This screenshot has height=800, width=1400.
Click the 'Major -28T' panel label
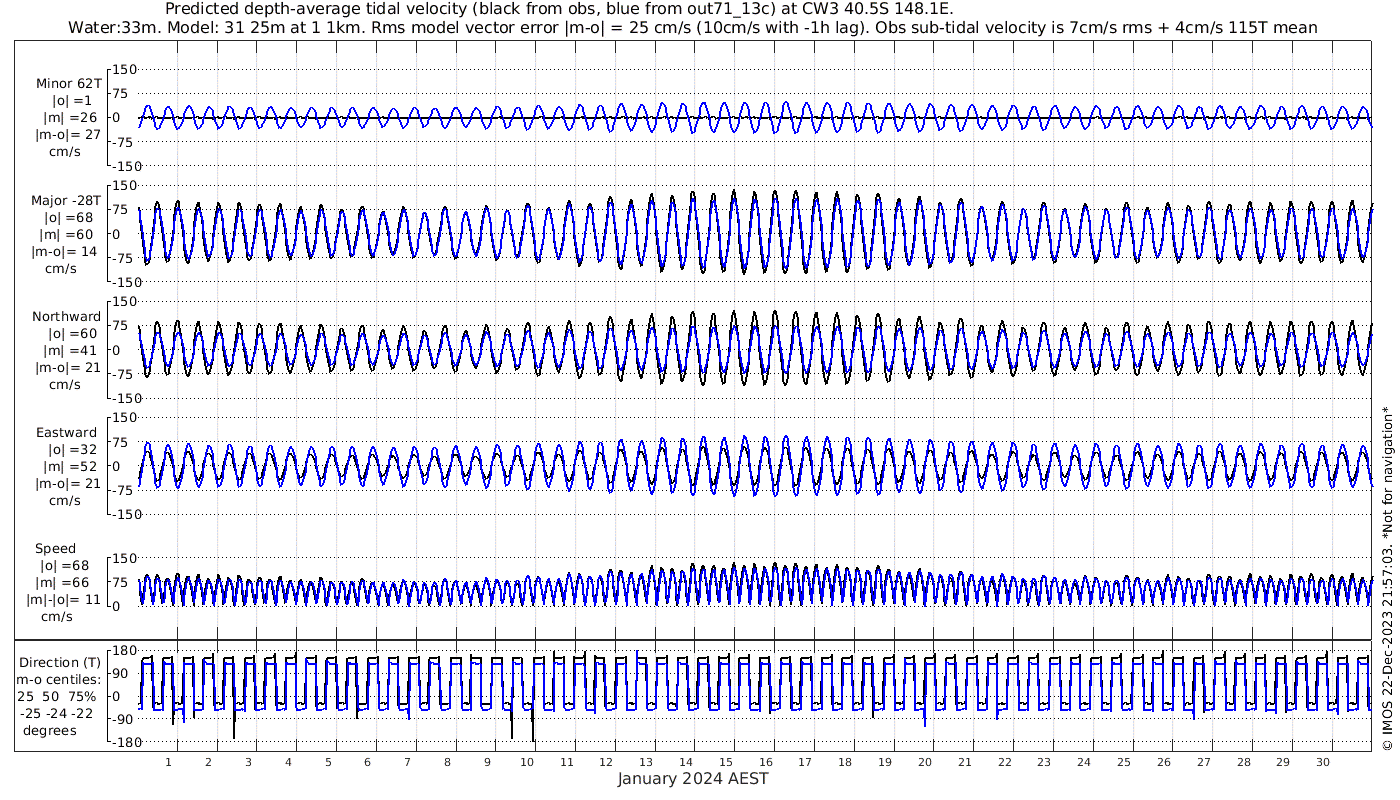click(65, 200)
